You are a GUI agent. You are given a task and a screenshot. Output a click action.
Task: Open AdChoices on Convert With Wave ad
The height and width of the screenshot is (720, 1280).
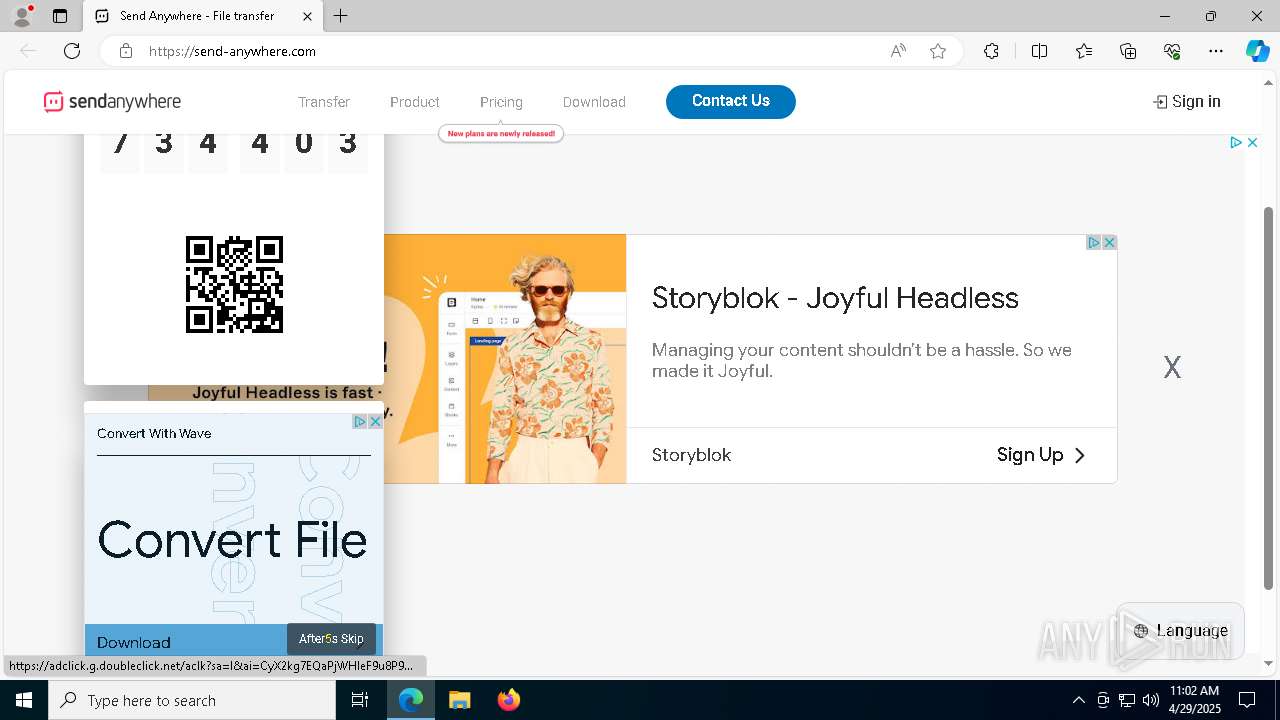[x=360, y=422]
